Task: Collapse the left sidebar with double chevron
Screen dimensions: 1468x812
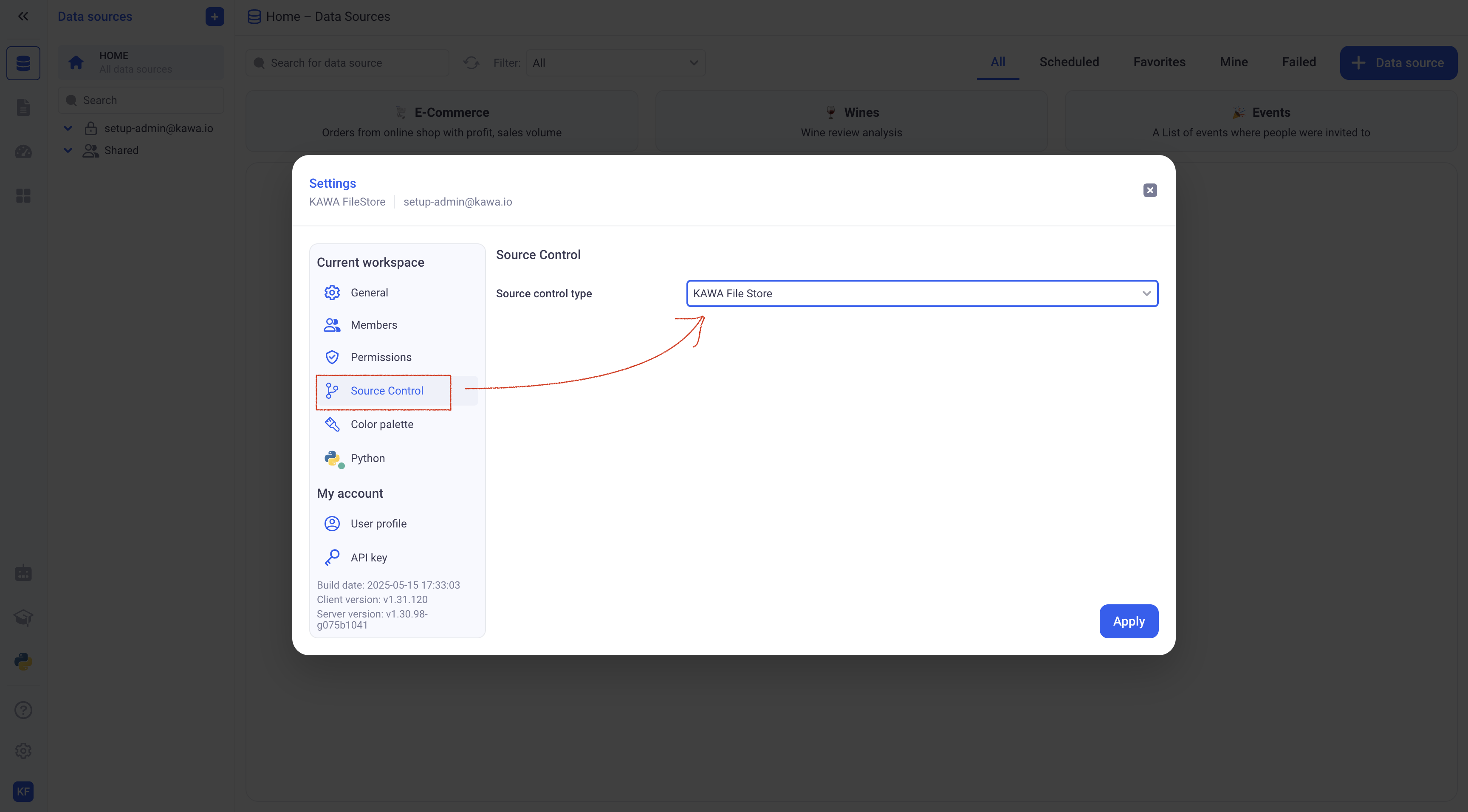Action: (23, 16)
